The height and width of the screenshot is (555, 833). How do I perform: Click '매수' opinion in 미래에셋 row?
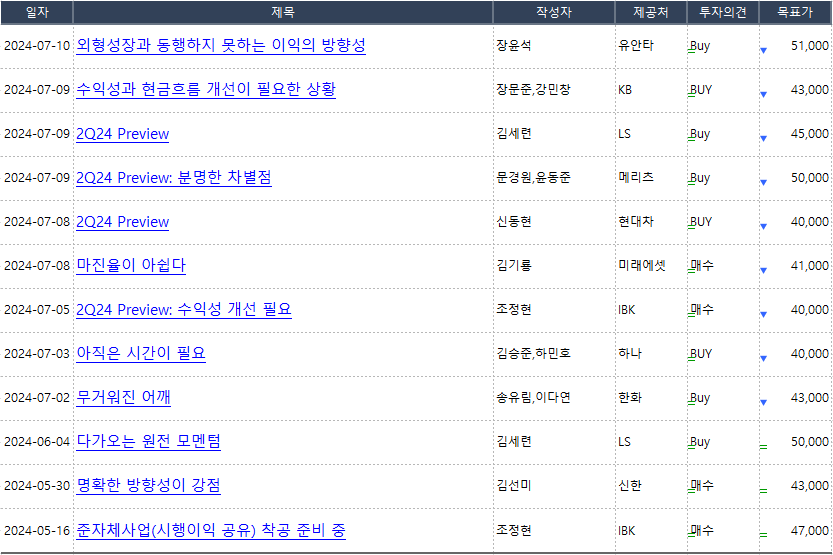pyautogui.click(x=702, y=265)
